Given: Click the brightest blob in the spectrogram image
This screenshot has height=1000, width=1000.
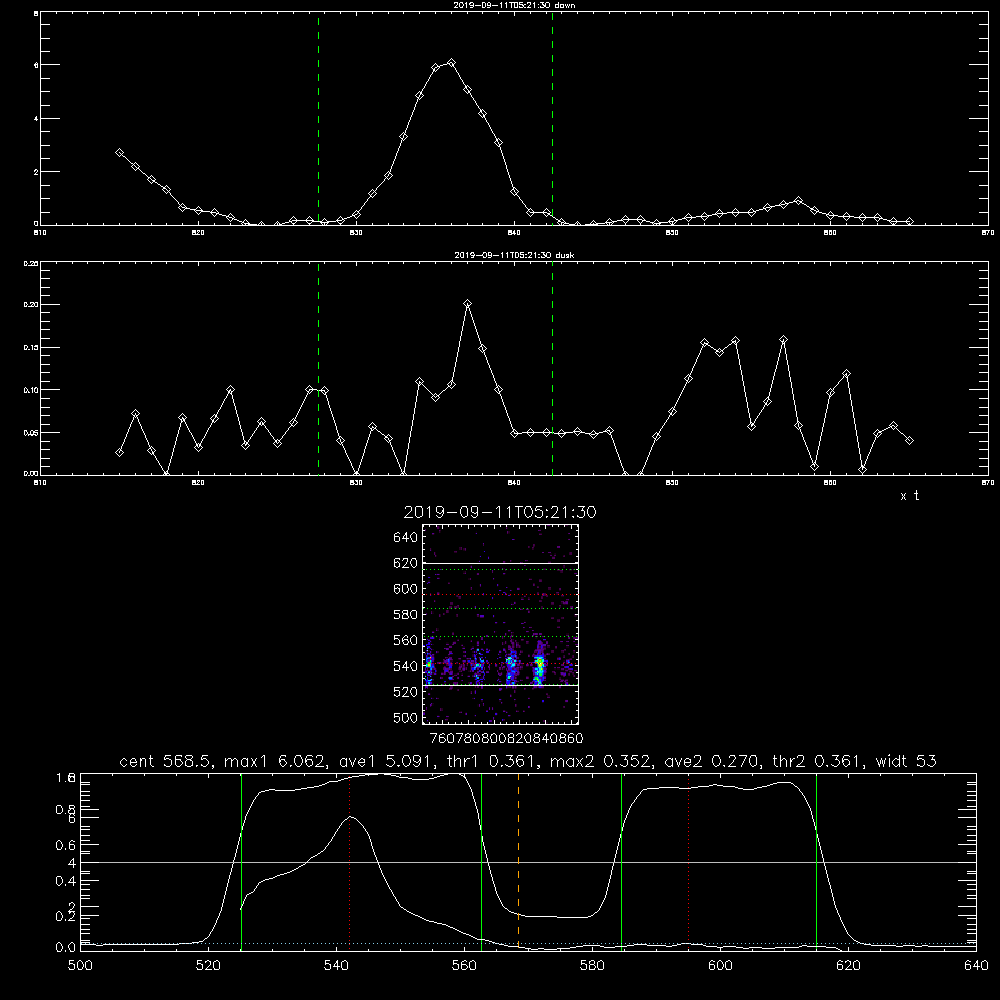Looking at the screenshot, I should (x=540, y=666).
